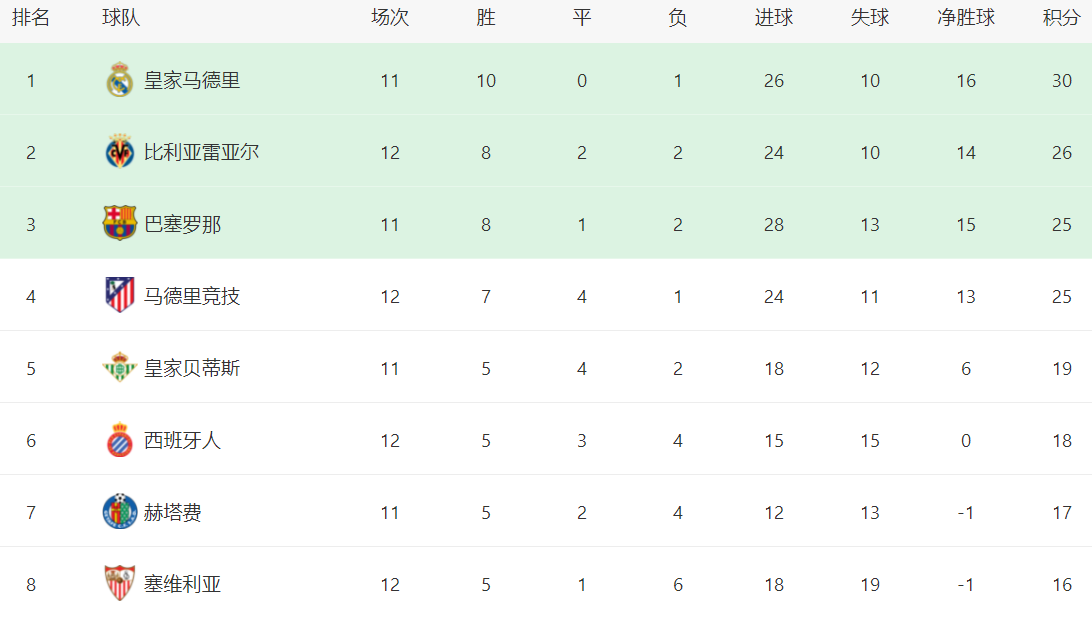Open the 塞维利亚 team link
This screenshot has width=1092, height=617.
pos(182,584)
